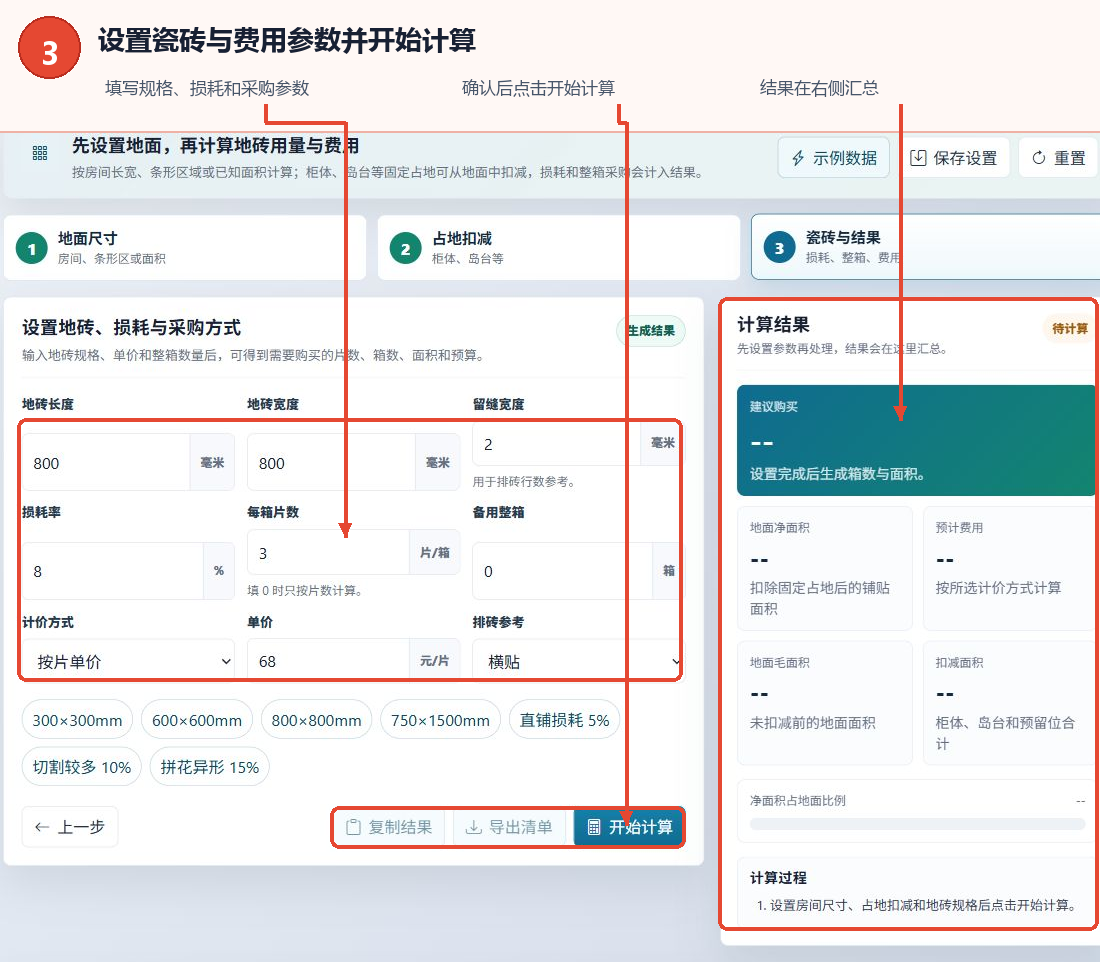Click the 设置地砖、损耗与采购方式 heading

[x=131, y=327]
